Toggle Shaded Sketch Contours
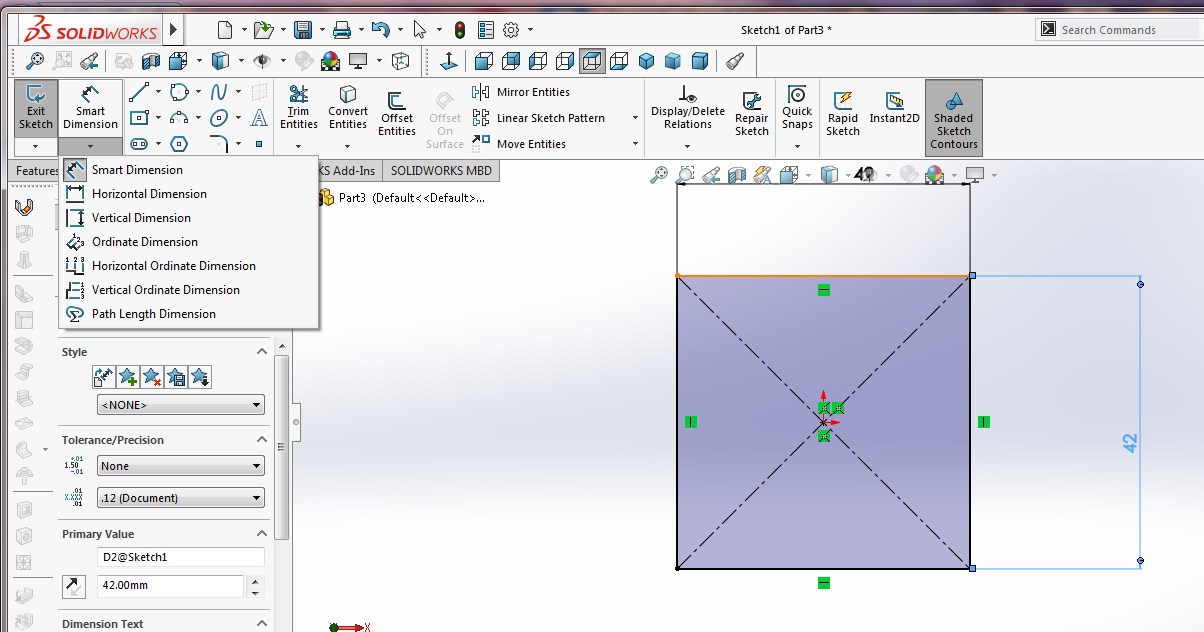This screenshot has width=1204, height=632. pos(954,119)
